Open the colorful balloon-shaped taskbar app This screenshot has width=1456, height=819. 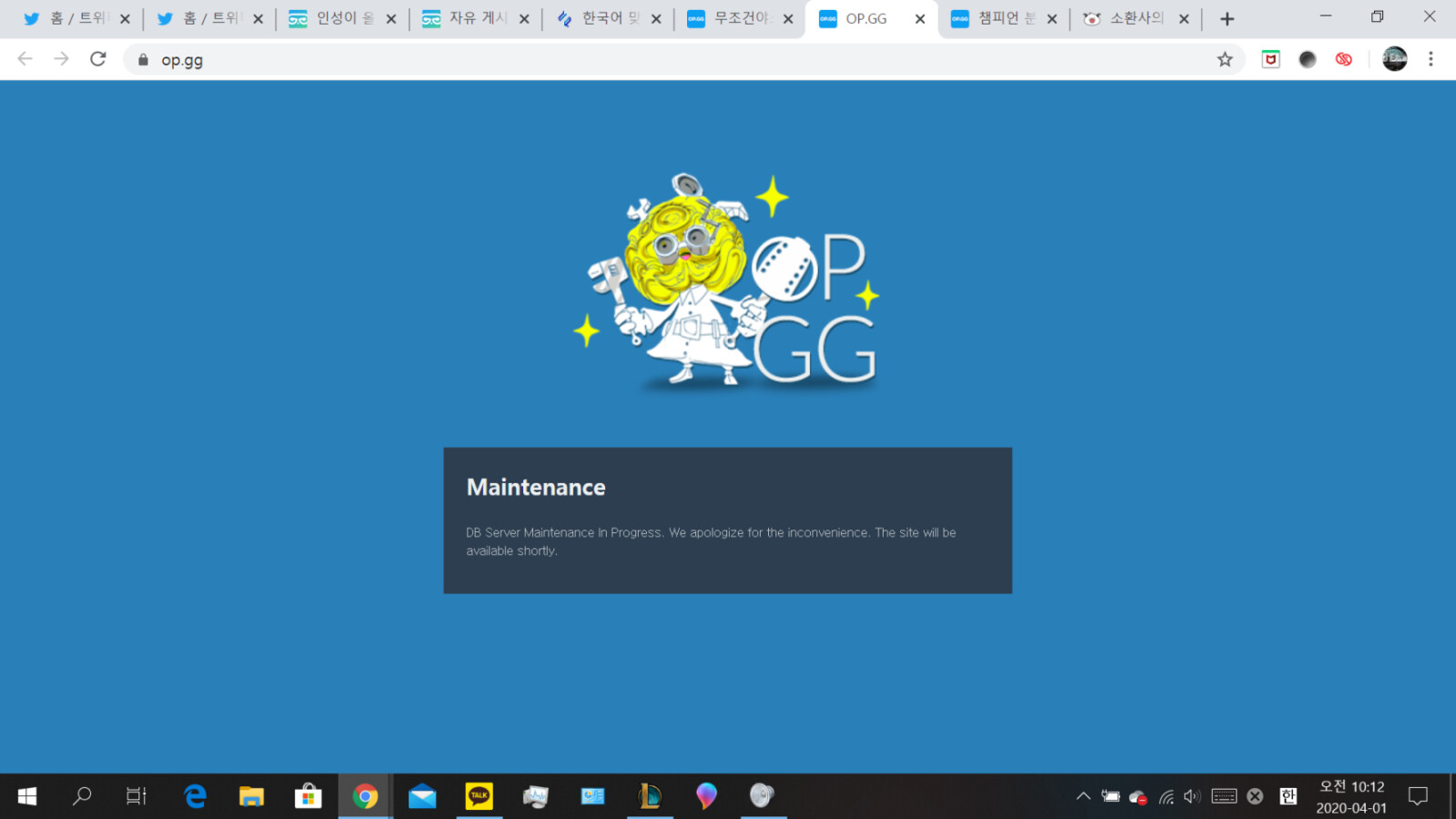[x=706, y=796]
